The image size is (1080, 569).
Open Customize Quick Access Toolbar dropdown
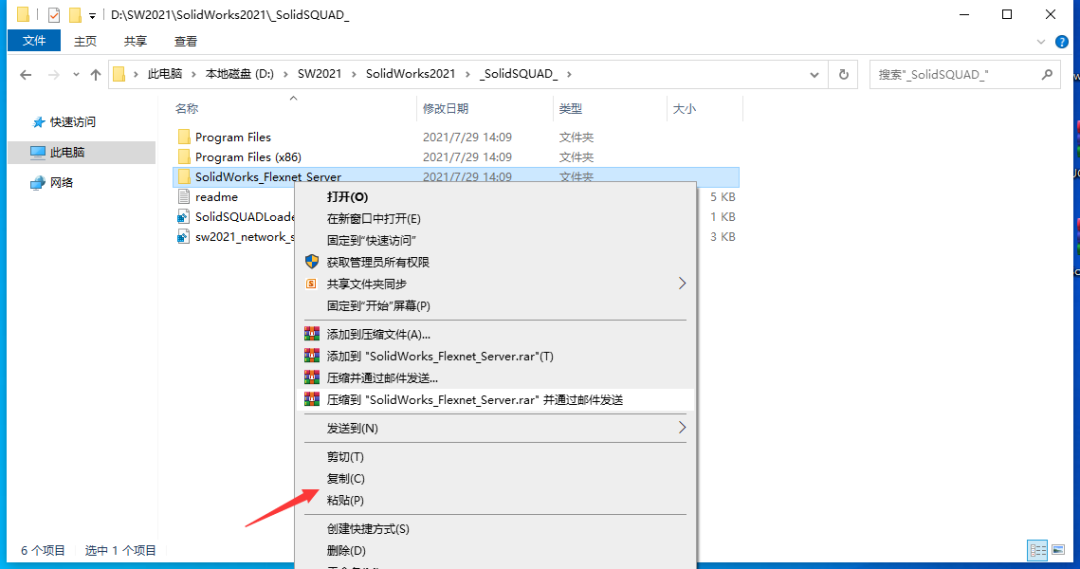[92, 15]
